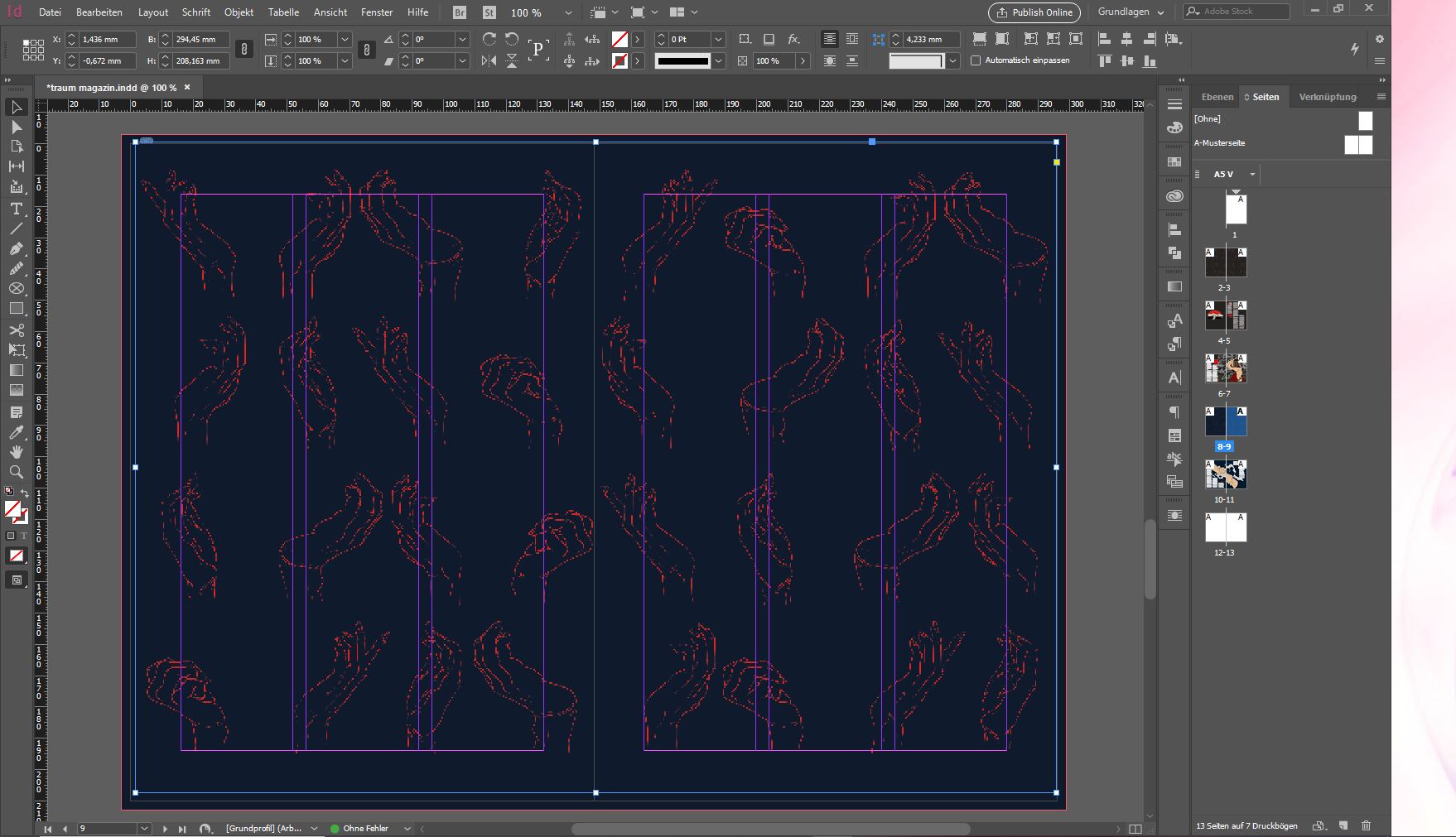
Task: Choose the Hand tool
Action: point(16,452)
